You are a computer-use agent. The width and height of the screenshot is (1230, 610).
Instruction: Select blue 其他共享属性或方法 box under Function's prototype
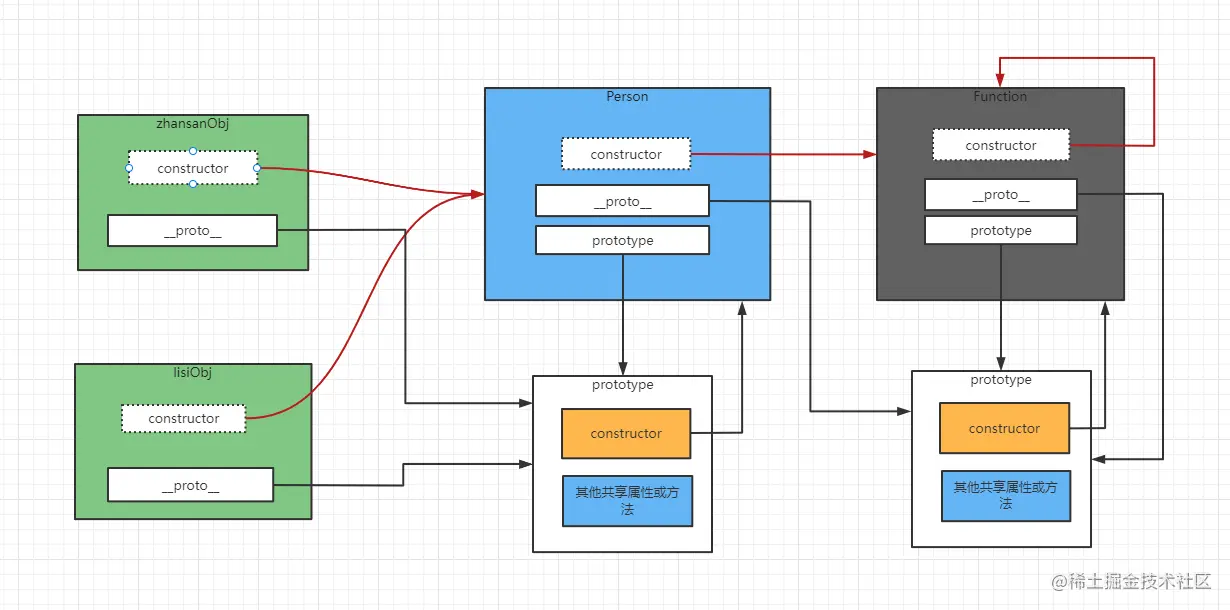click(1006, 496)
